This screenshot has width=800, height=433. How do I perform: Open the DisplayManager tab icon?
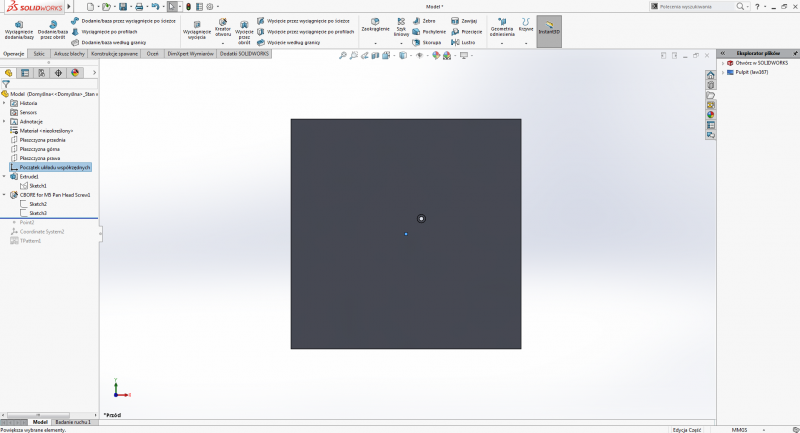pyautogui.click(x=74, y=72)
